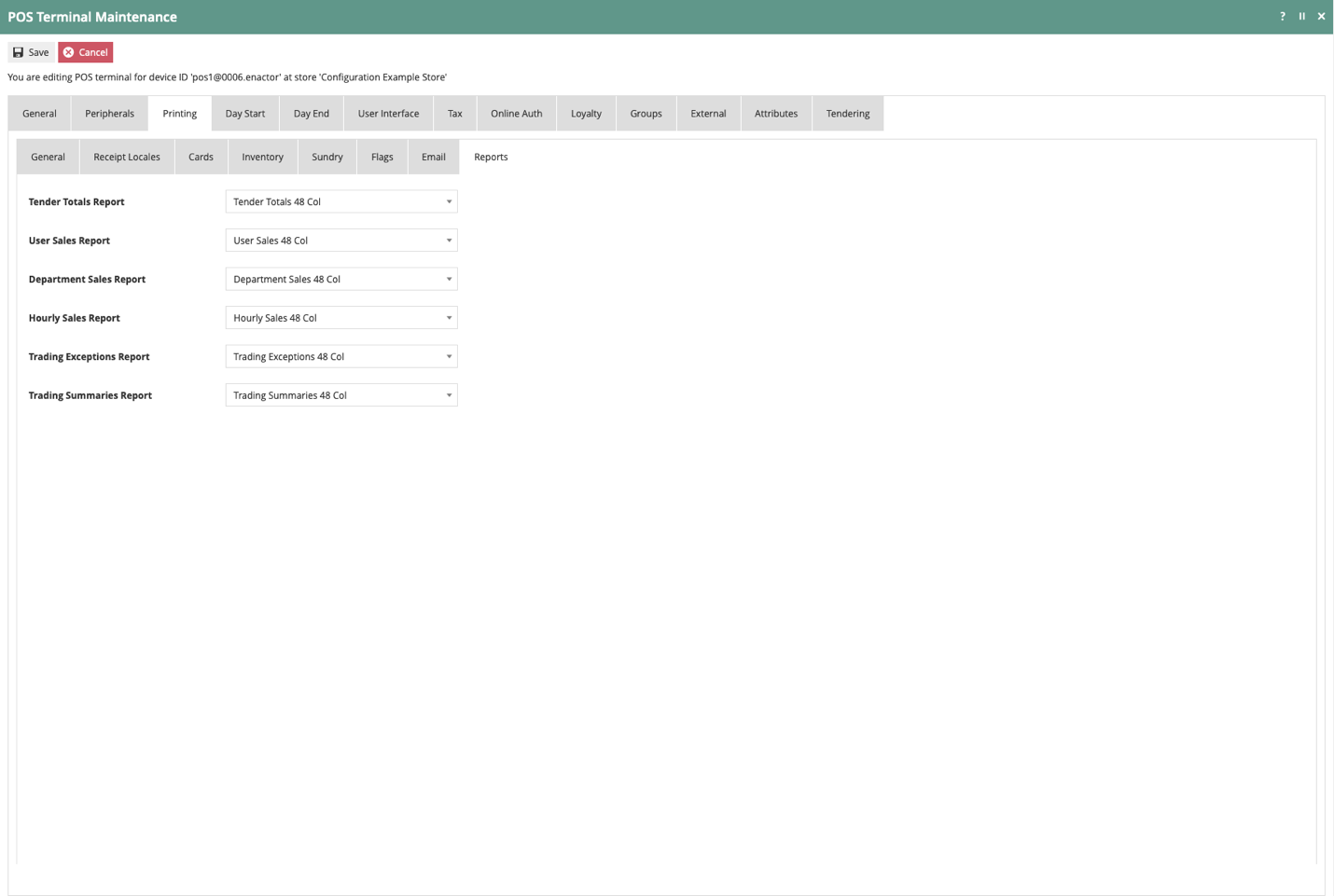Image resolution: width=1334 pixels, height=896 pixels.
Task: Open the Hourly Sales Report dropdown
Action: click(341, 318)
